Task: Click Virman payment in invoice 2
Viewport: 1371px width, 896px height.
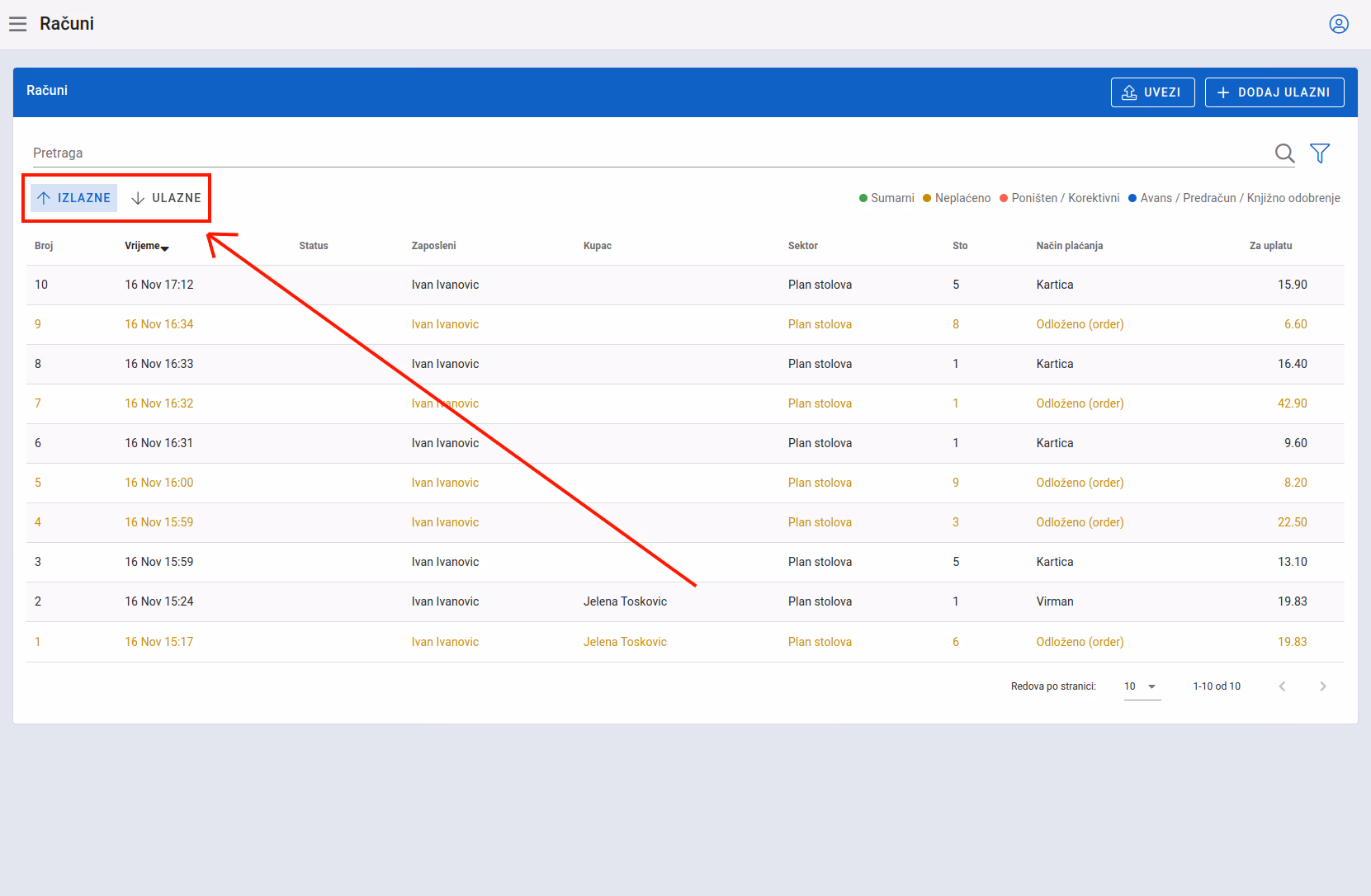Action: click(x=1055, y=601)
